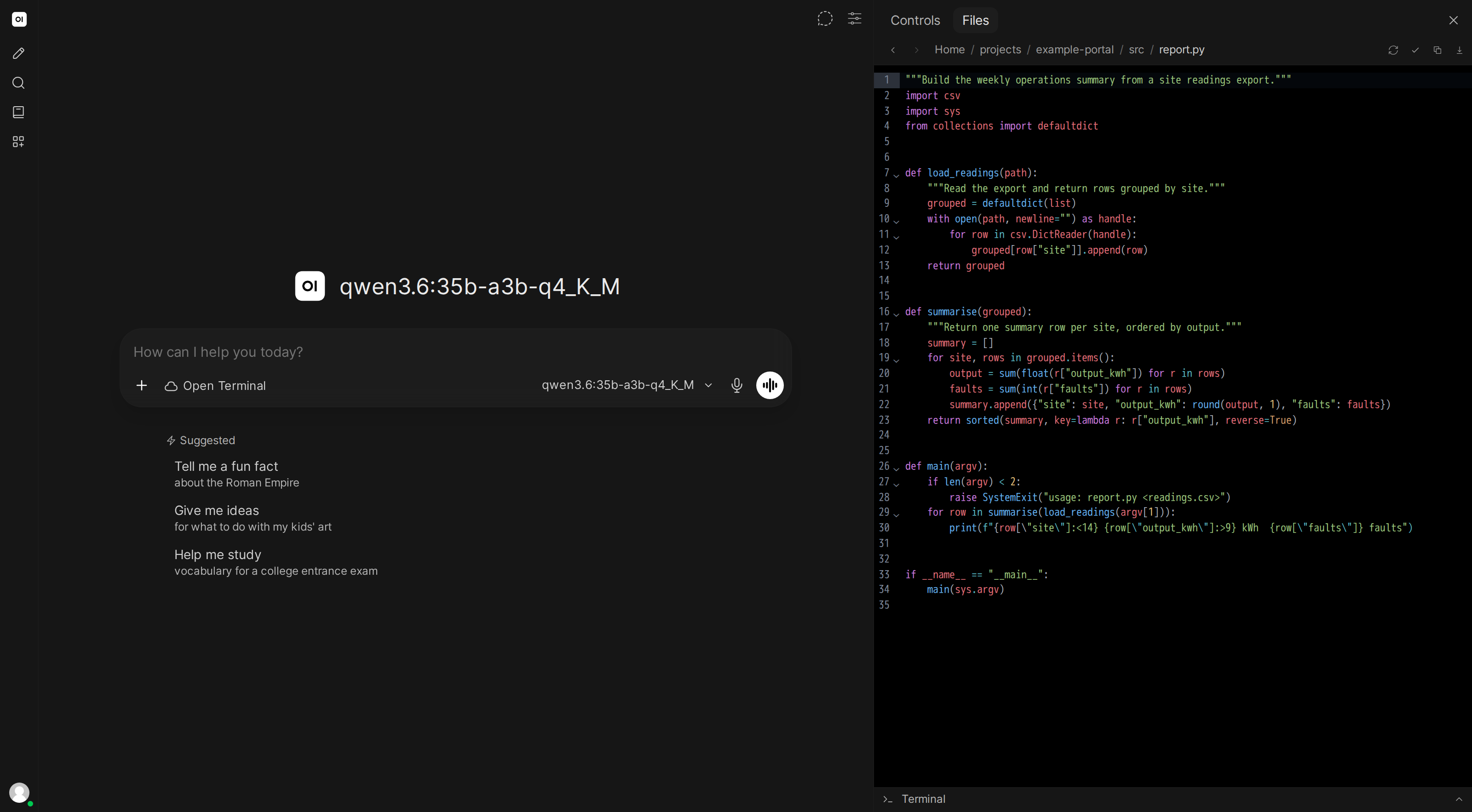Collapse for-row loop fold on line 29
The image size is (1472, 812).
(x=896, y=514)
